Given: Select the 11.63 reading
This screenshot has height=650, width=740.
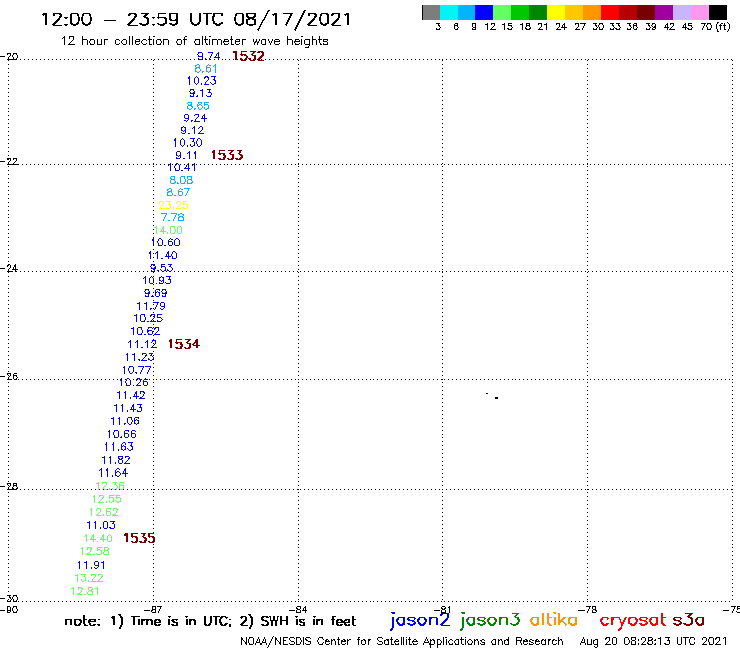Looking at the screenshot, I should (x=119, y=447).
